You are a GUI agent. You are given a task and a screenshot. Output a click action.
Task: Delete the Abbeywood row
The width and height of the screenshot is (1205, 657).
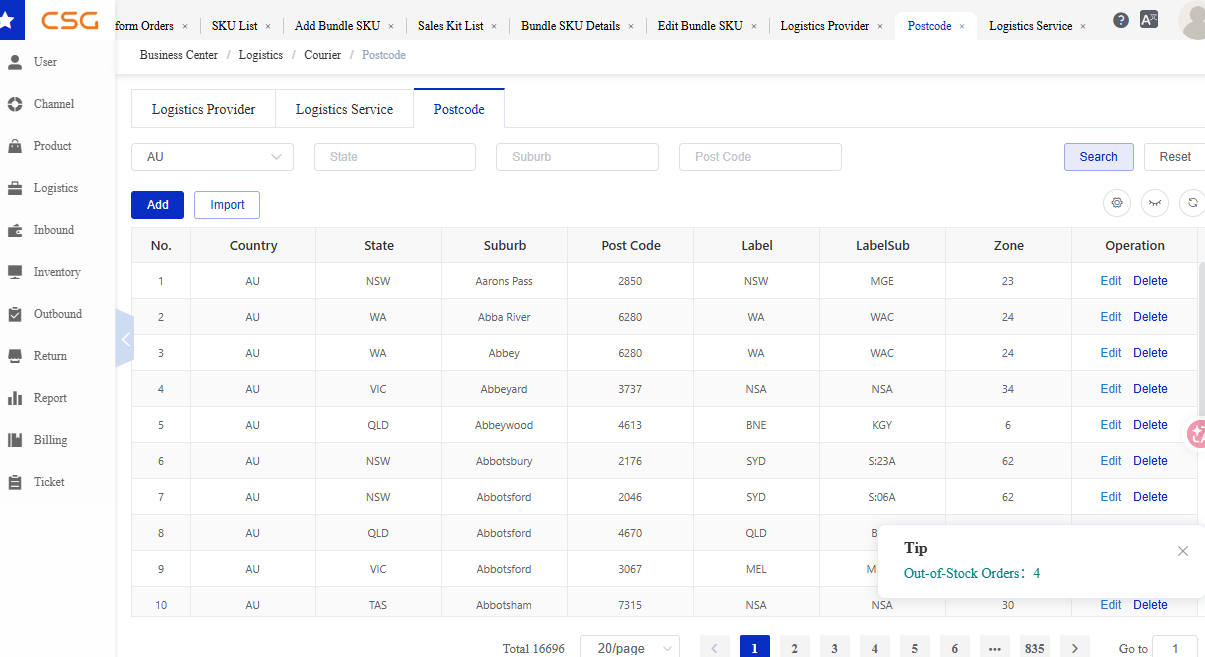click(x=1150, y=425)
